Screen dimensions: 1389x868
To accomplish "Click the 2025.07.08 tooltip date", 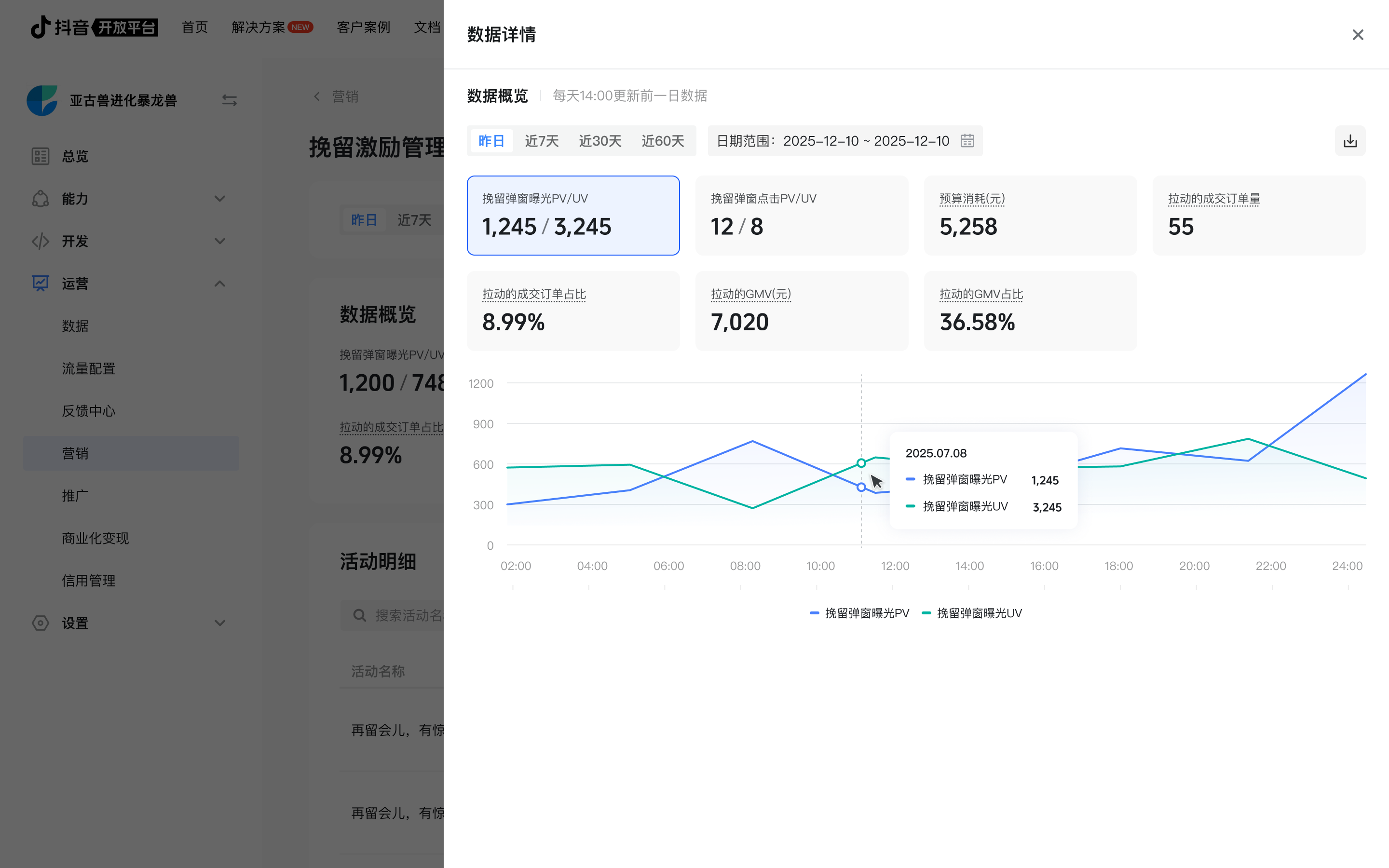I will [936, 453].
